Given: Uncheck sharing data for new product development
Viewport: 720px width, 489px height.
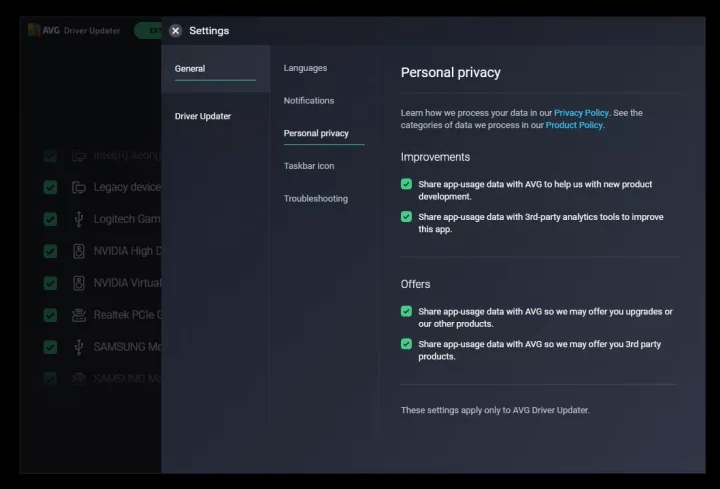Looking at the screenshot, I should [x=406, y=185].
